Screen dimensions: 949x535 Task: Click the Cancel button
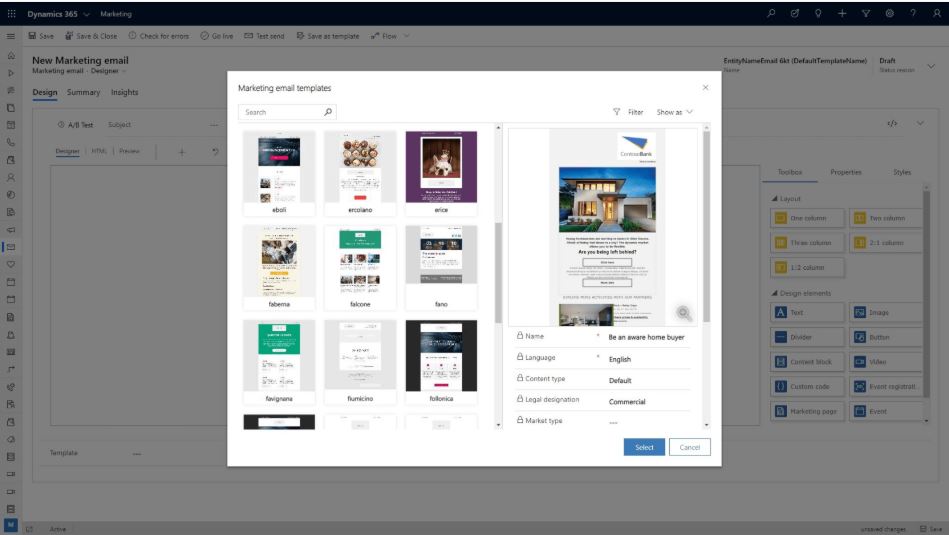click(x=689, y=447)
